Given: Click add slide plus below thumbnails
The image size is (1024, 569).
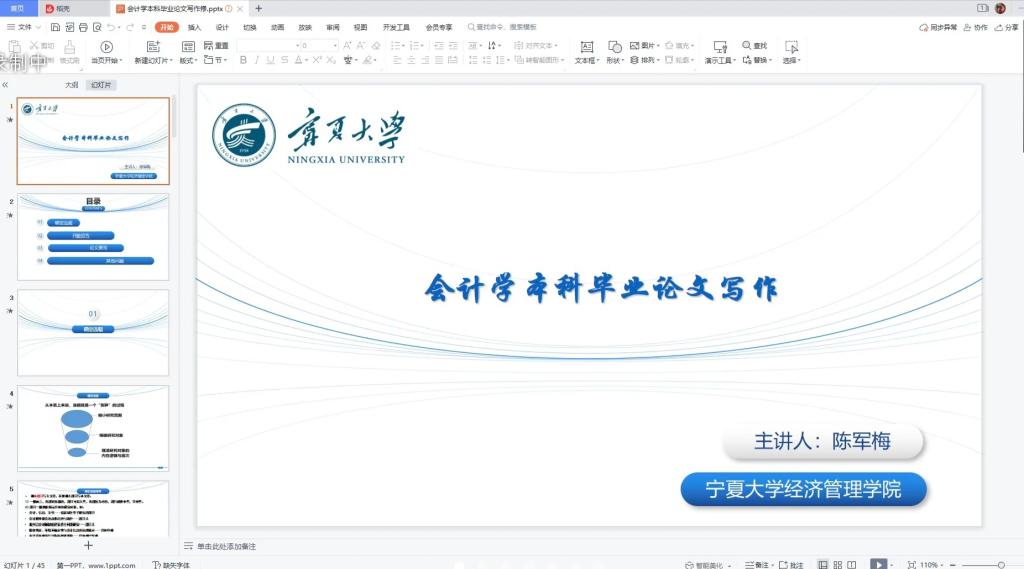Looking at the screenshot, I should pos(88,545).
